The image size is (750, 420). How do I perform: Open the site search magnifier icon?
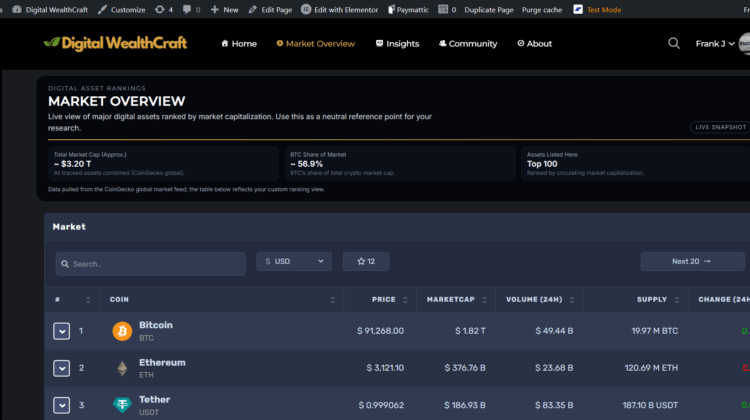(674, 43)
